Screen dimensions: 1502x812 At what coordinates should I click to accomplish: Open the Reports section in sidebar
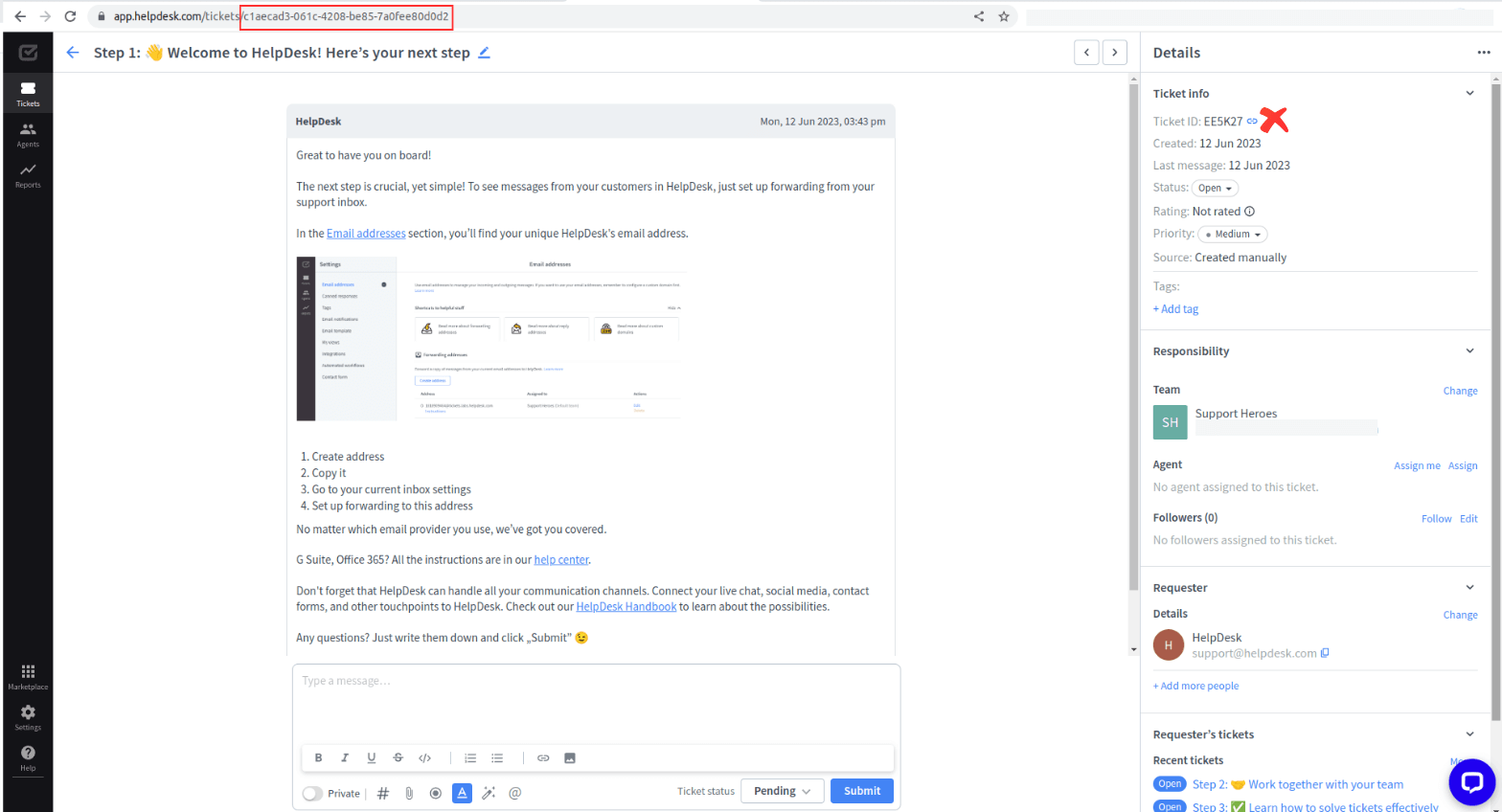pos(28,175)
